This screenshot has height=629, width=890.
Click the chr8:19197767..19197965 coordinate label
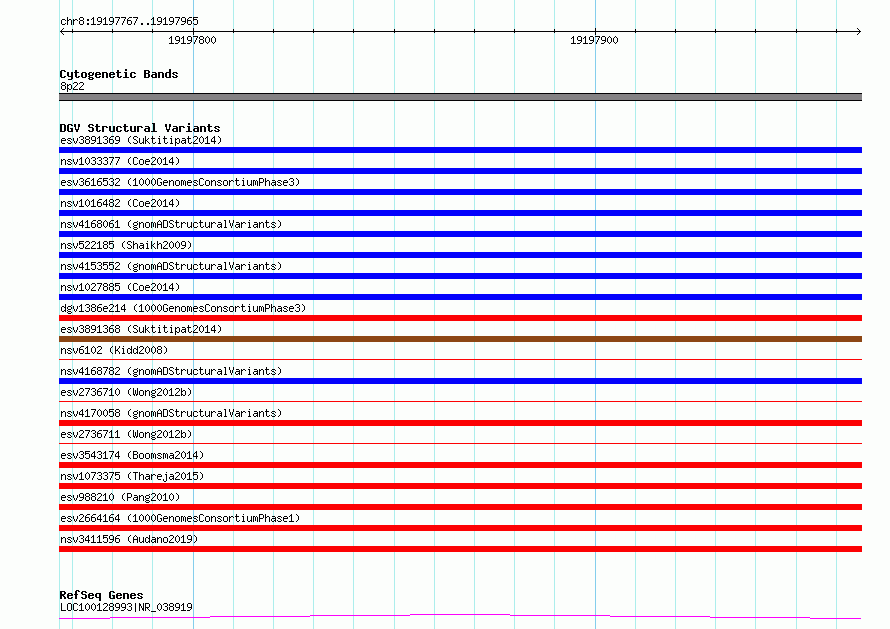(x=129, y=21)
